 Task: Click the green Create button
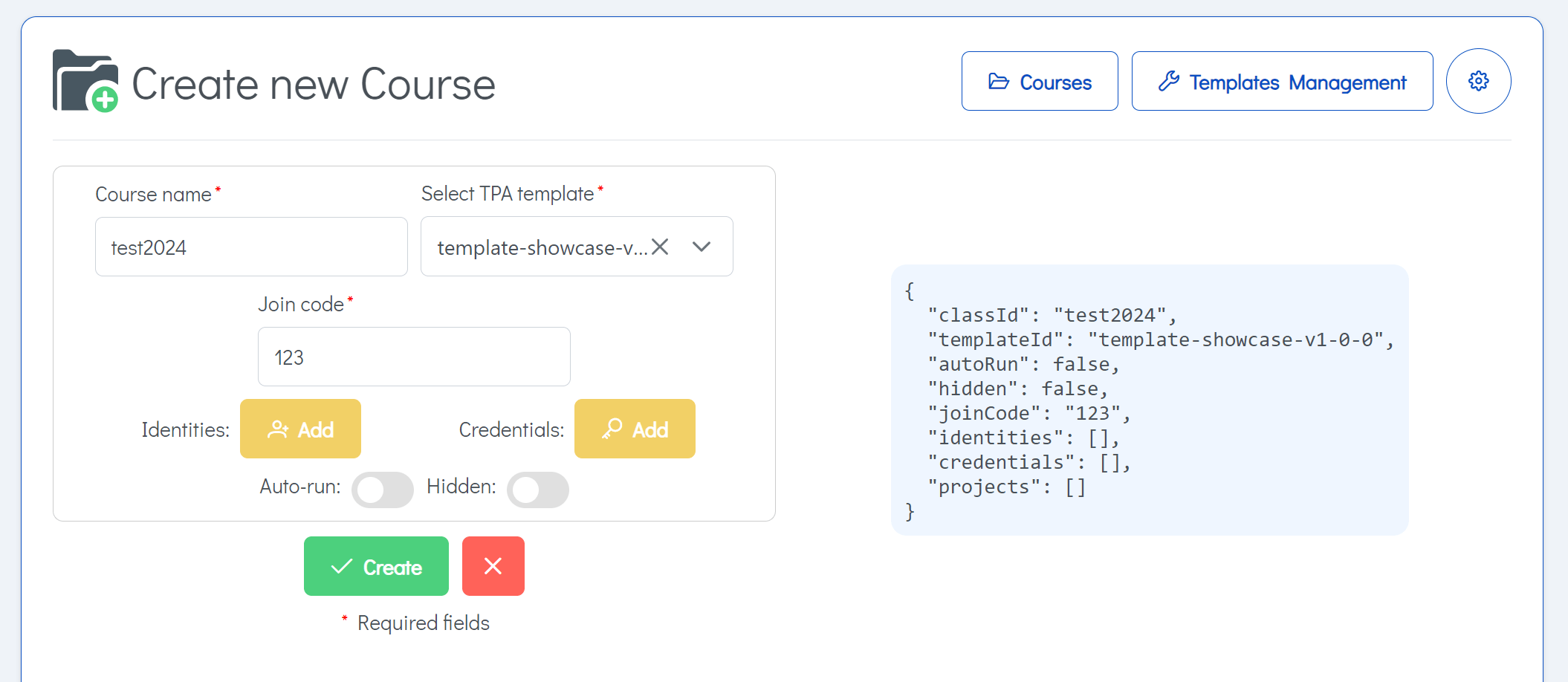(x=376, y=566)
